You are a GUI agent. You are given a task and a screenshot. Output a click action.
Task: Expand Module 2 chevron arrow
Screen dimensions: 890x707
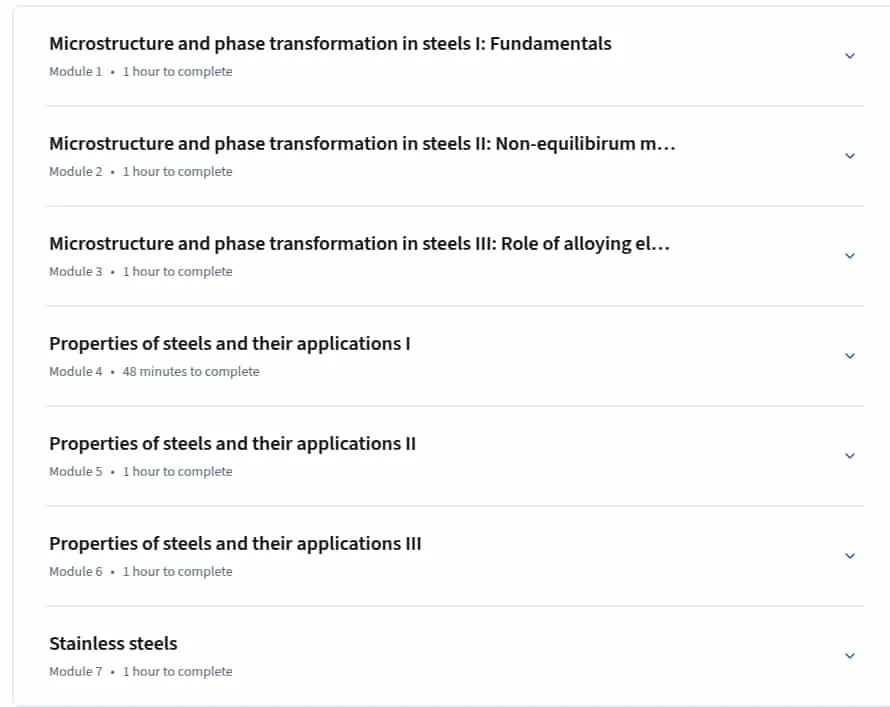point(850,155)
